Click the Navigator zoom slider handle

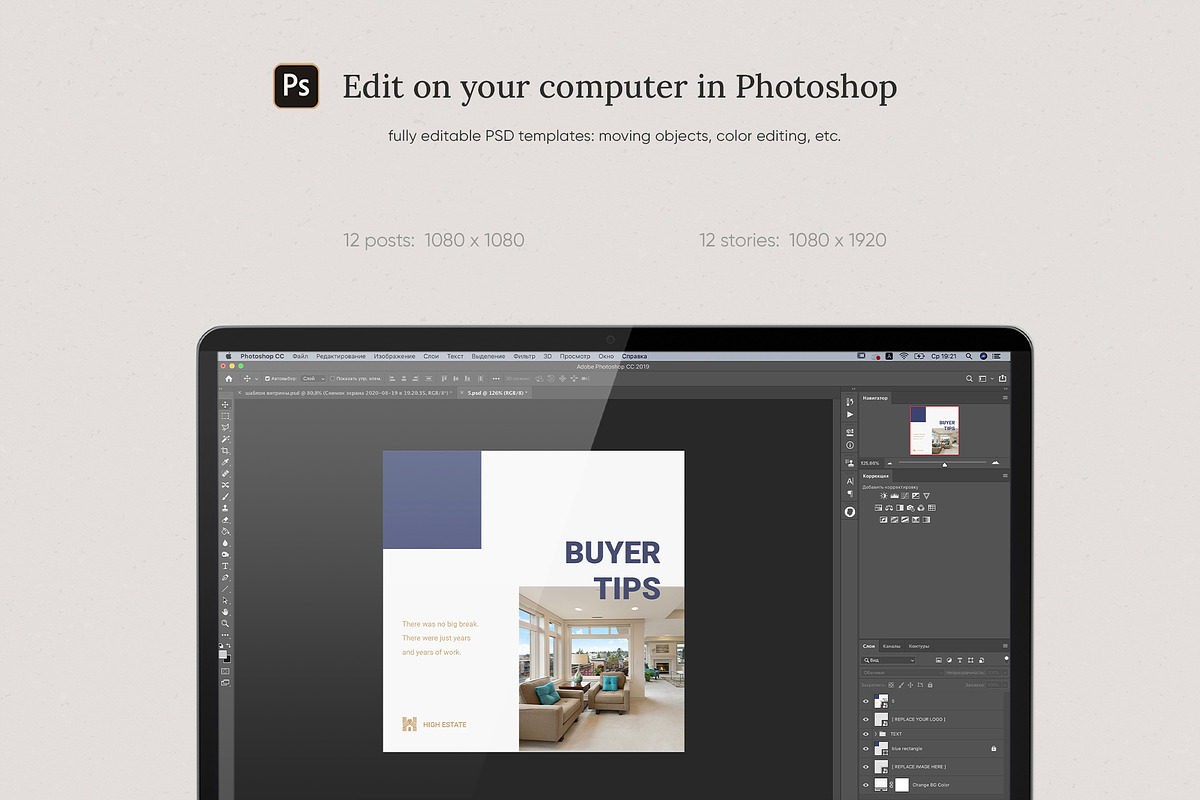(944, 464)
